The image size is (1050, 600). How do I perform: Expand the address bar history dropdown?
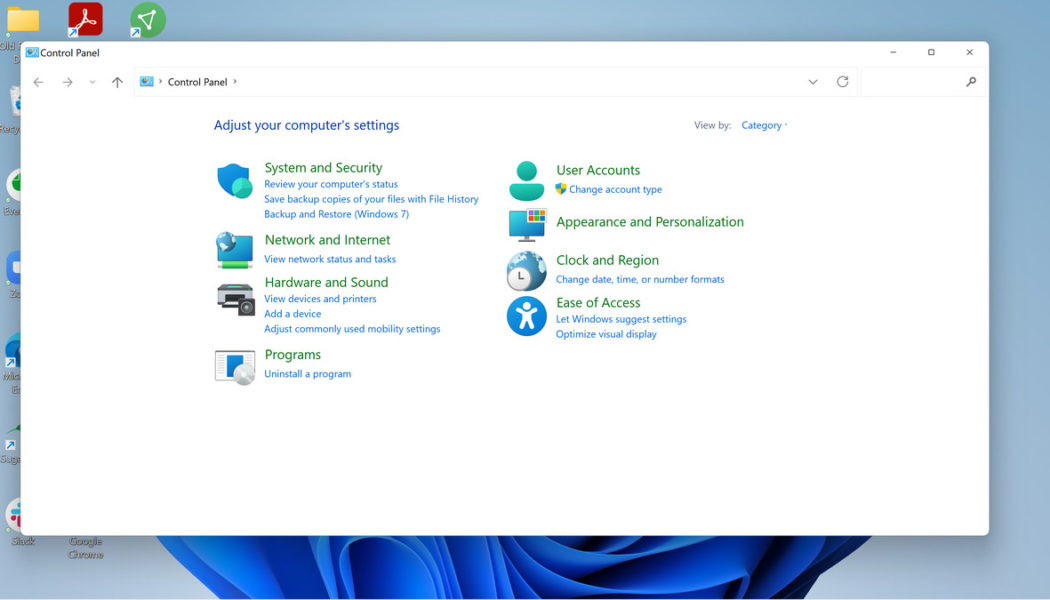pyautogui.click(x=813, y=81)
